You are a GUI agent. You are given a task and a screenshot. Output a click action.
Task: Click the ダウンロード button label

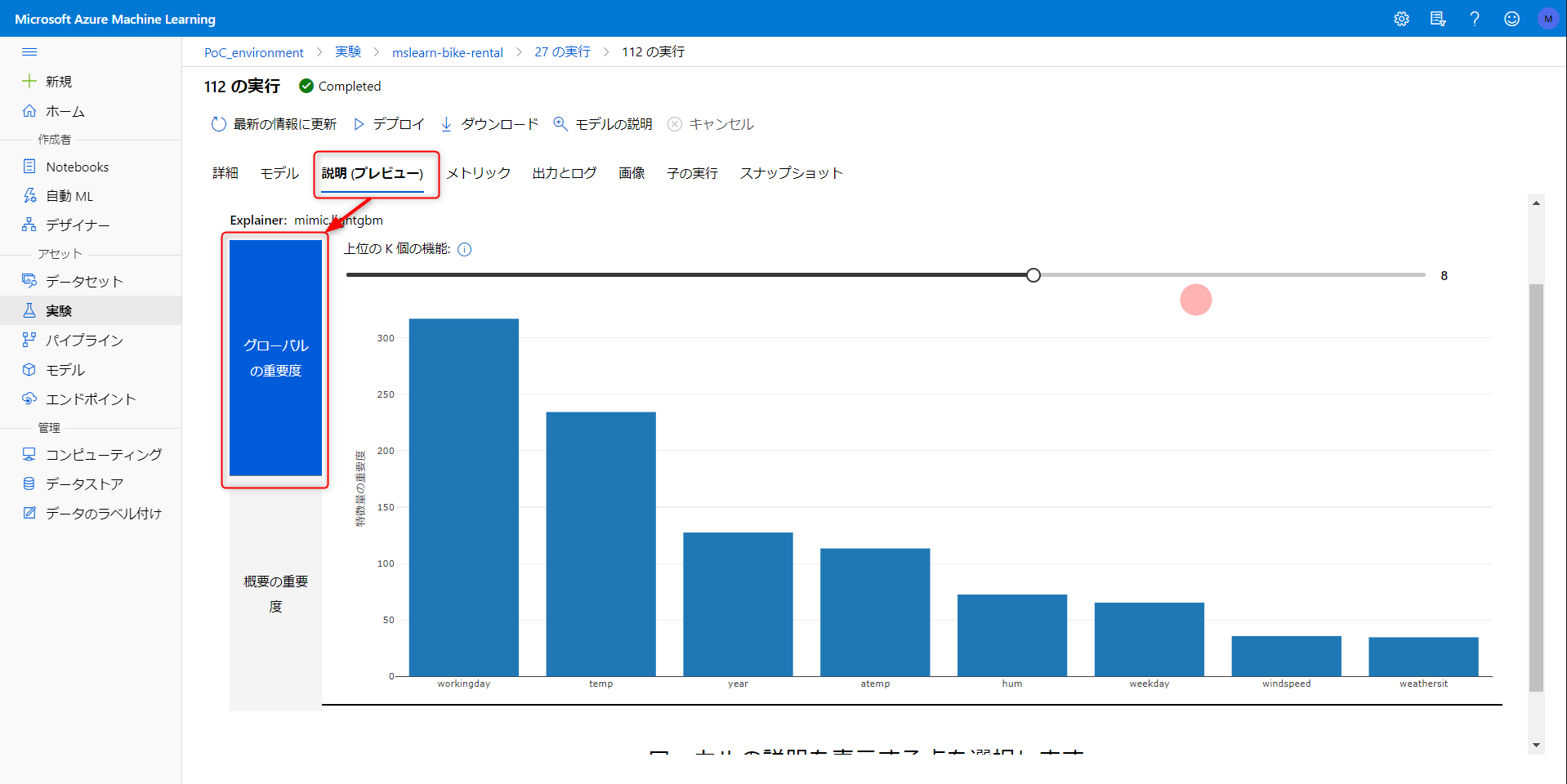click(500, 124)
